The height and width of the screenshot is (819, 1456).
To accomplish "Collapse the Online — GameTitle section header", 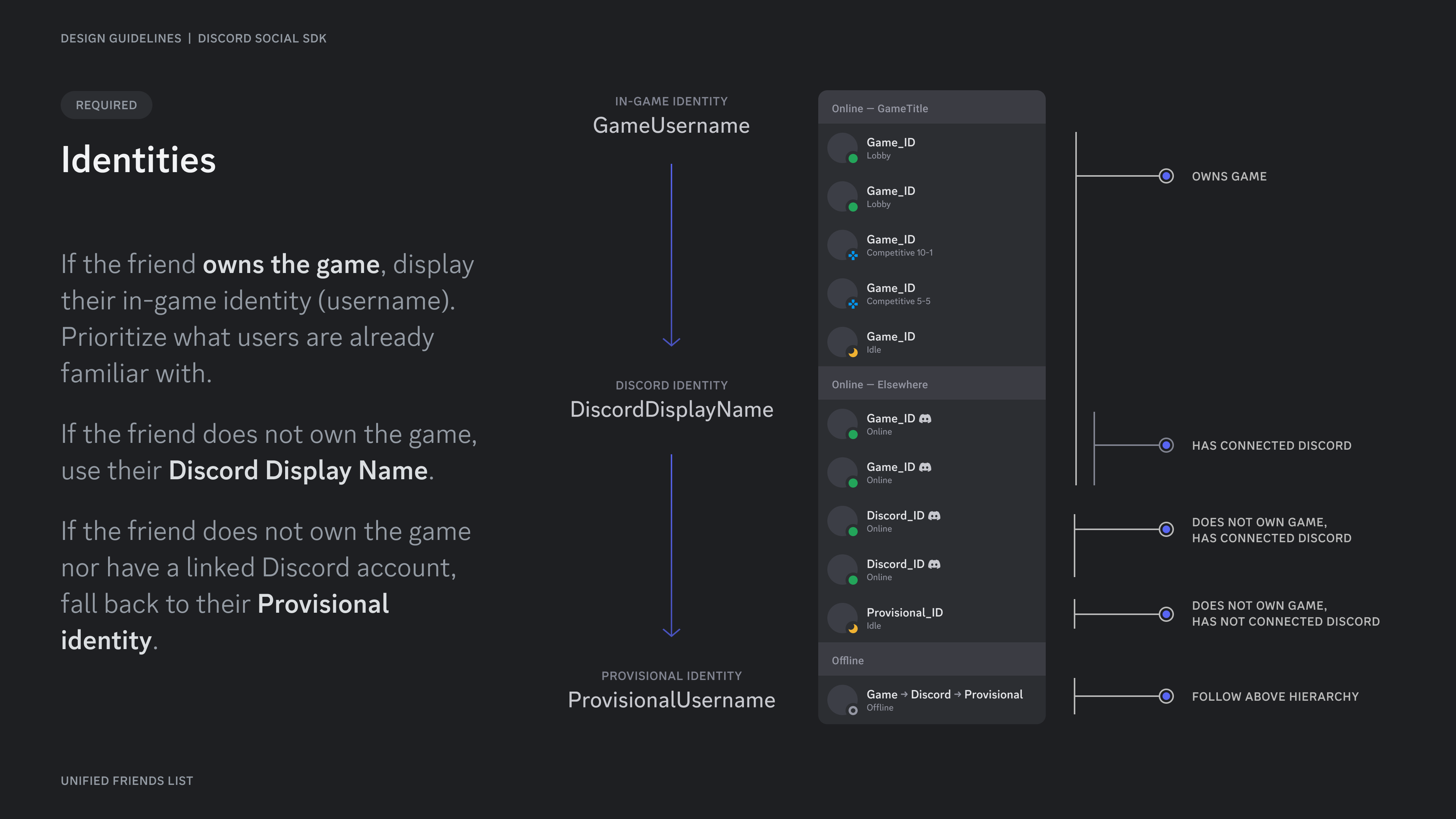I will pyautogui.click(x=880, y=108).
